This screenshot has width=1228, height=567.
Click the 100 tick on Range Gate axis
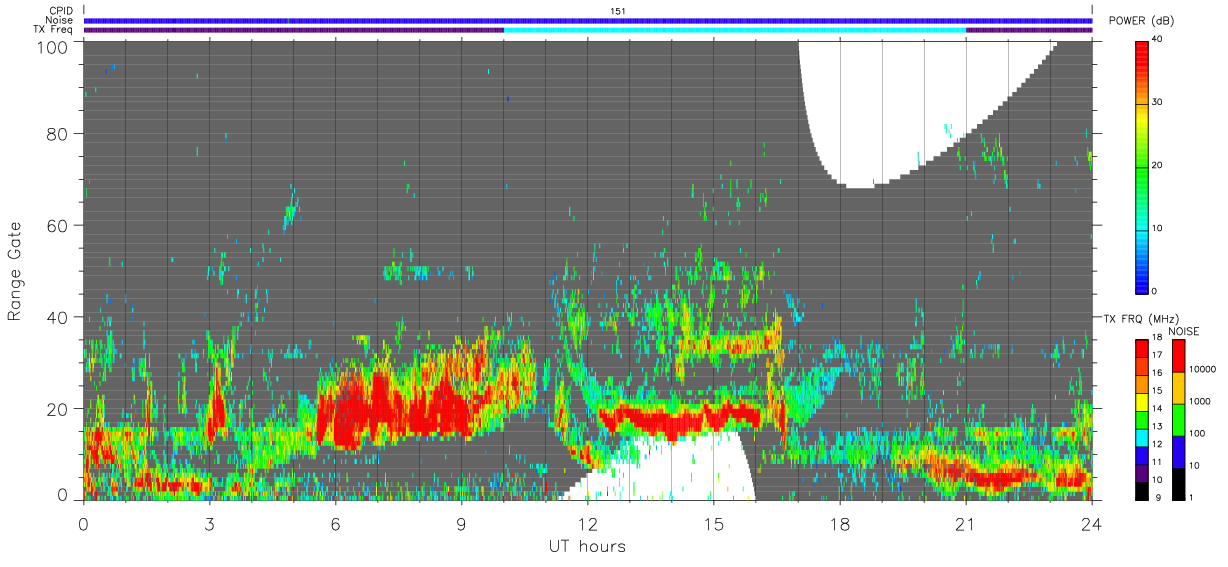[54, 46]
